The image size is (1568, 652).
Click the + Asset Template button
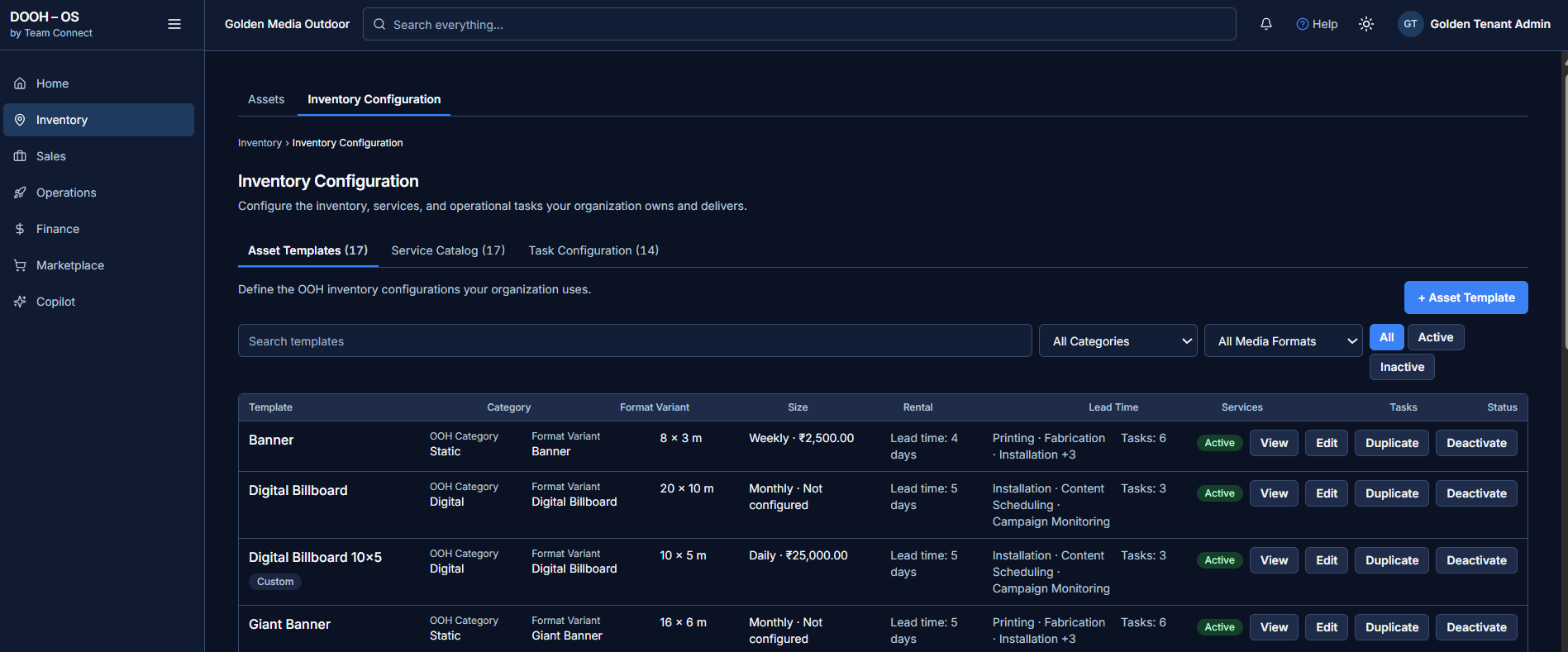(1466, 297)
